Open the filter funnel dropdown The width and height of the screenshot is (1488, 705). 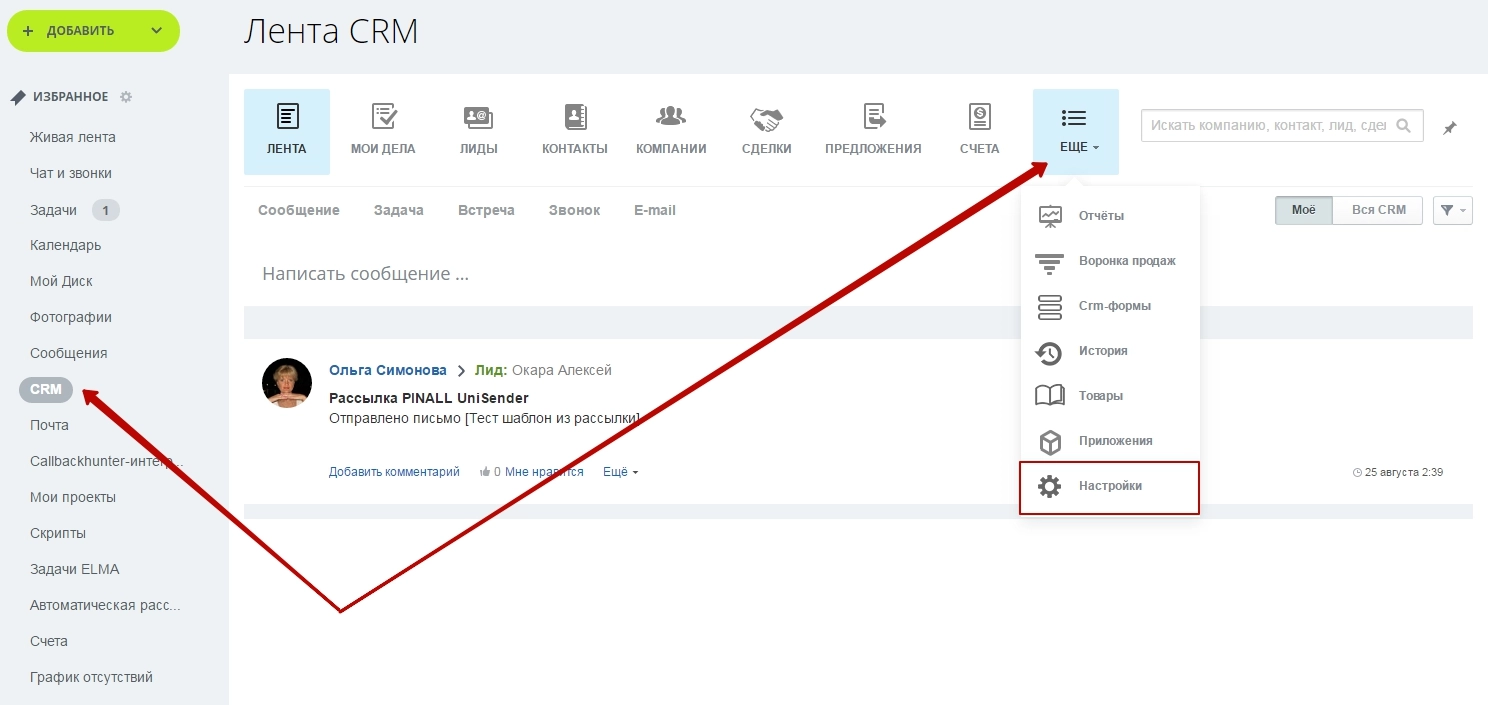pos(1452,210)
